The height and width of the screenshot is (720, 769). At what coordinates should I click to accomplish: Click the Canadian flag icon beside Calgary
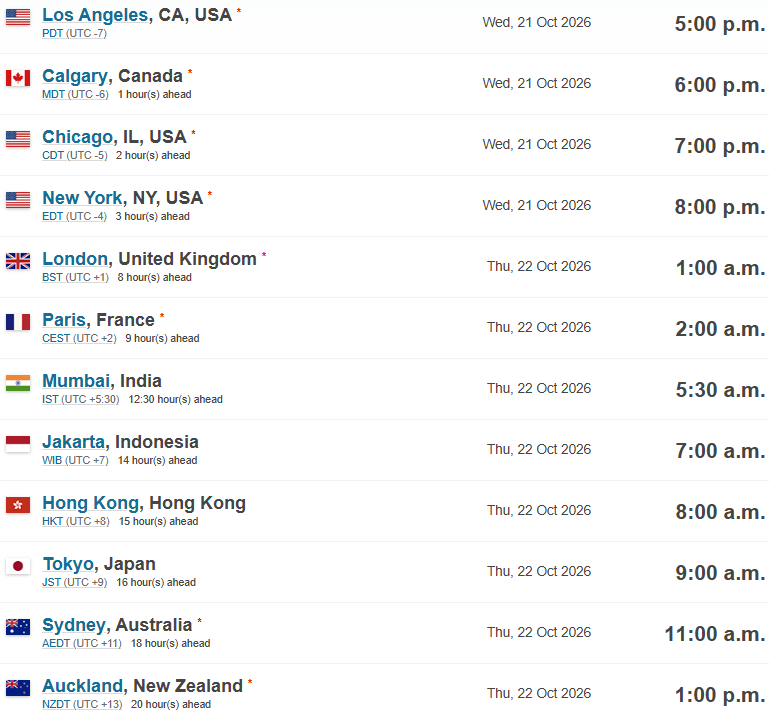(18, 78)
